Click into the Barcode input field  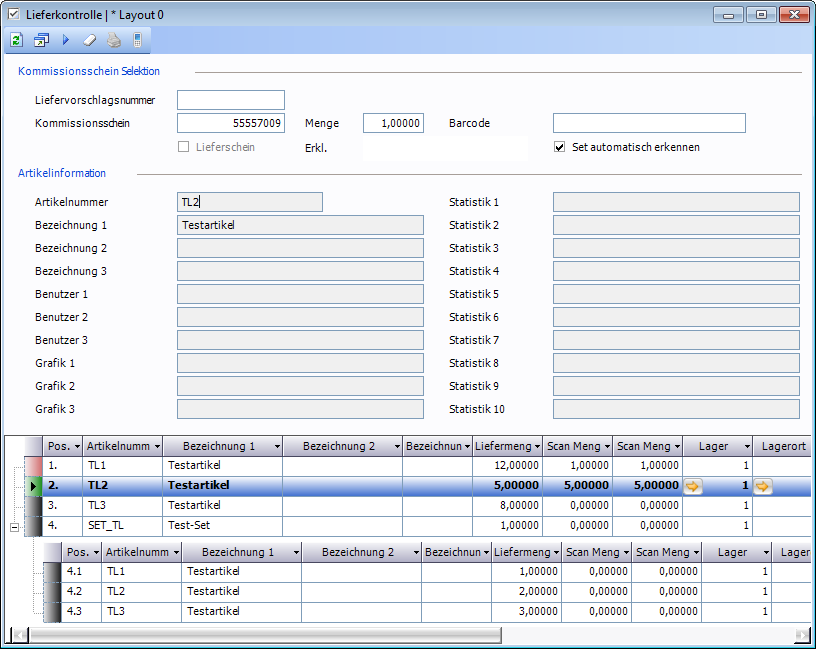648,123
